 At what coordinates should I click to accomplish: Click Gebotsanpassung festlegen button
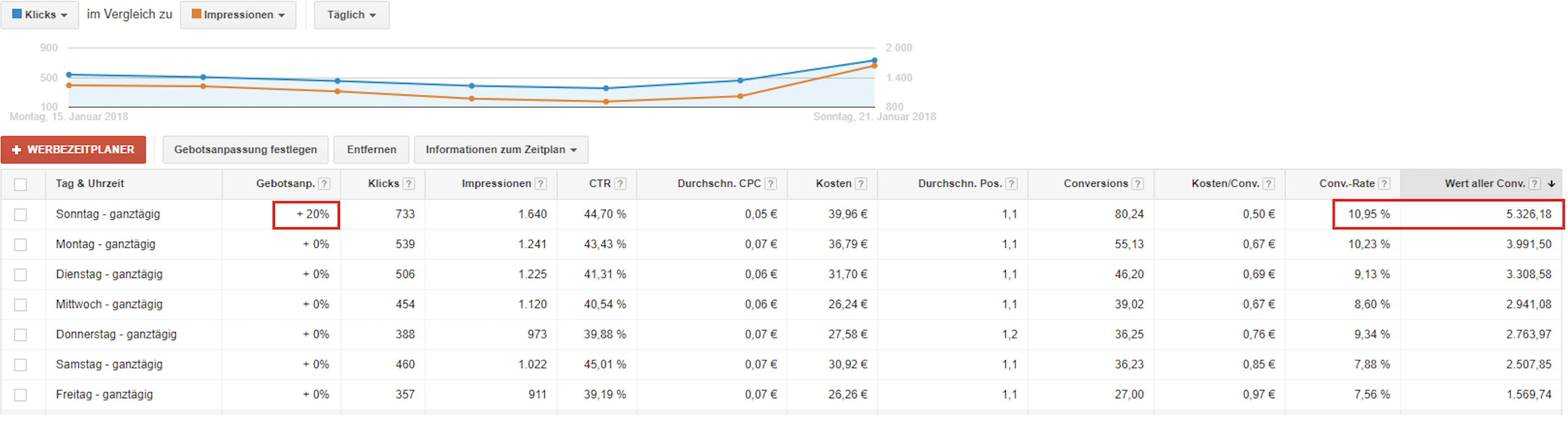click(245, 150)
